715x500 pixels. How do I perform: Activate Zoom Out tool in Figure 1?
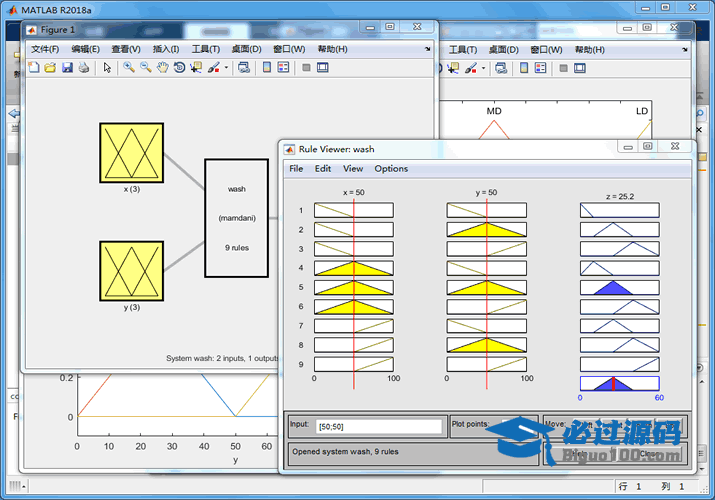[x=146, y=67]
